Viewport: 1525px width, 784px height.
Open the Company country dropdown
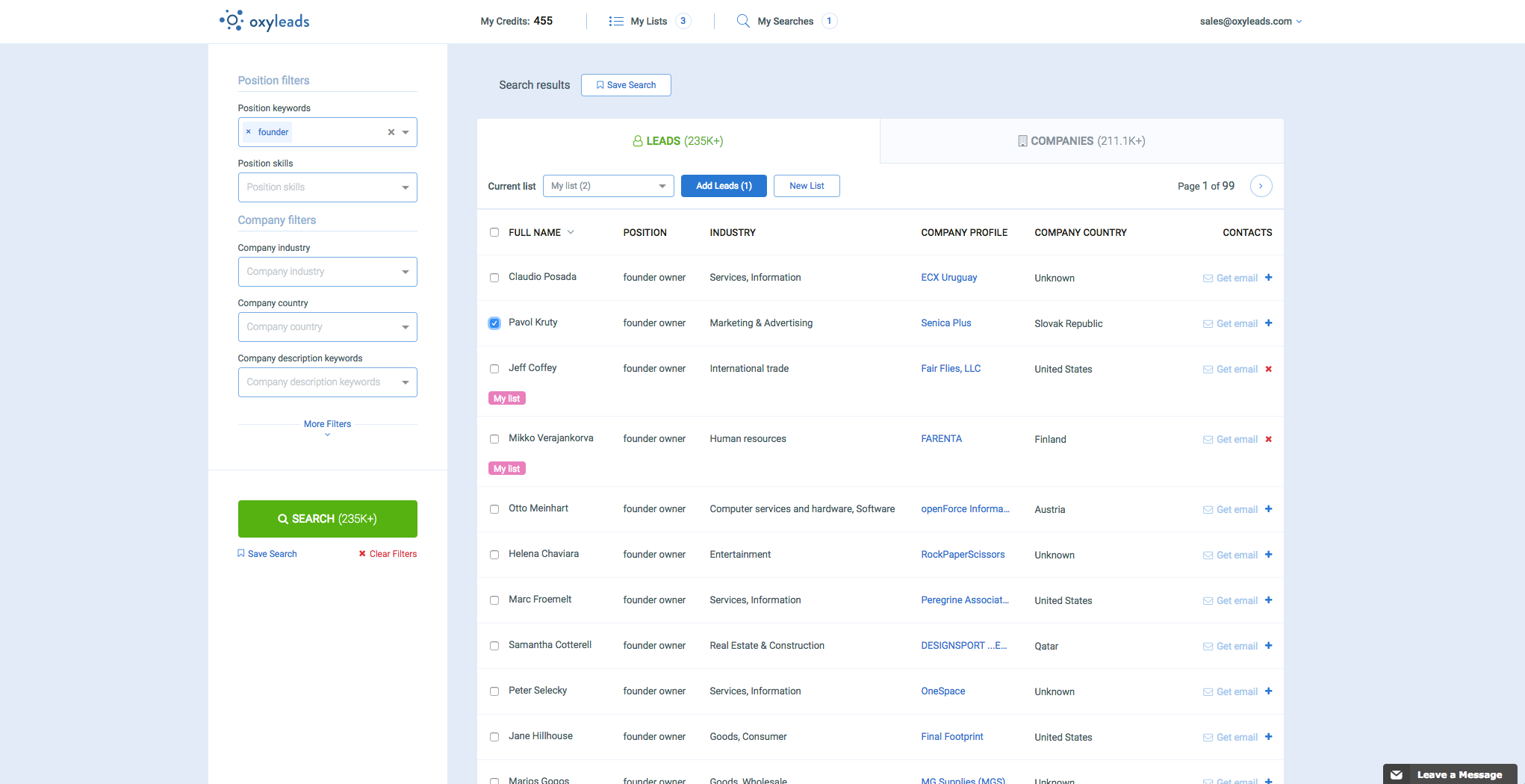[327, 327]
